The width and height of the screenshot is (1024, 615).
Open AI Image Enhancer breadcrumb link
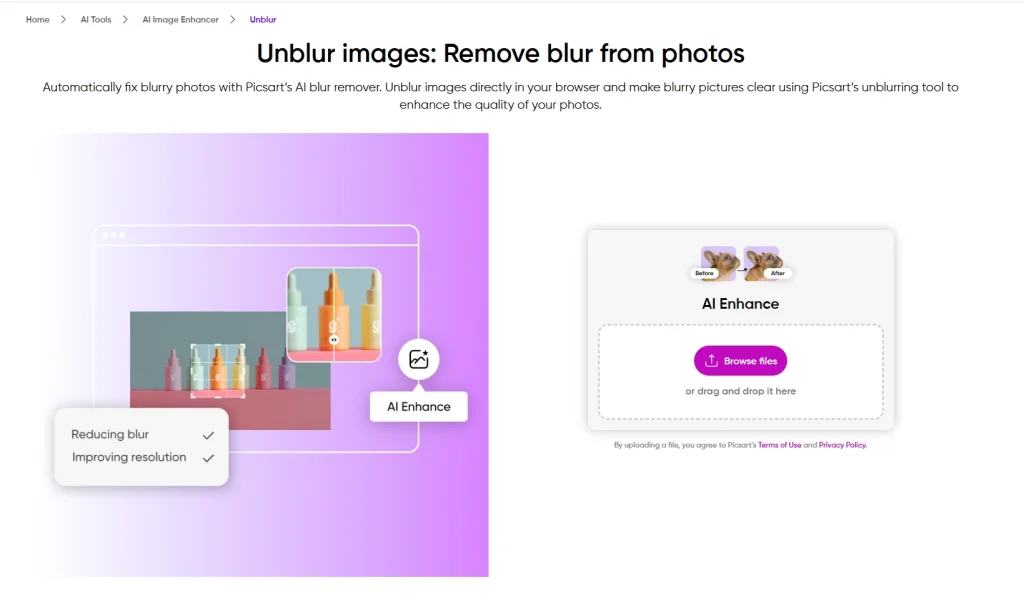[180, 20]
